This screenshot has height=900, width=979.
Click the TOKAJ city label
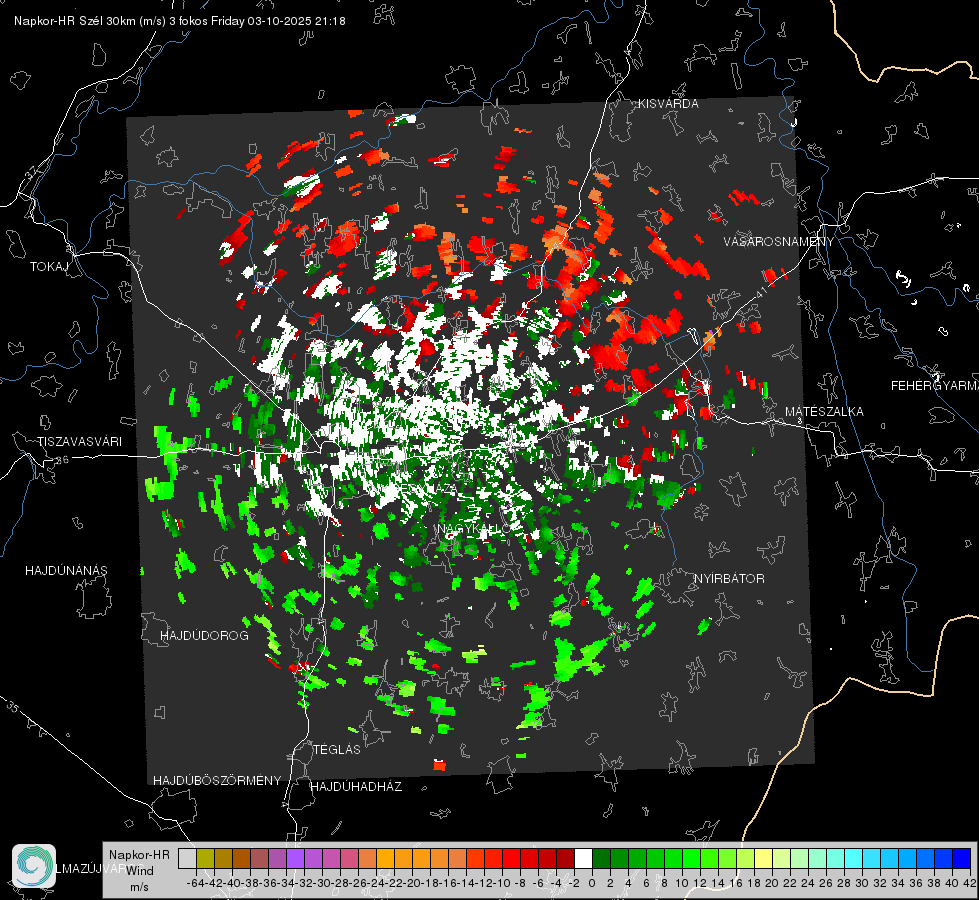(49, 267)
